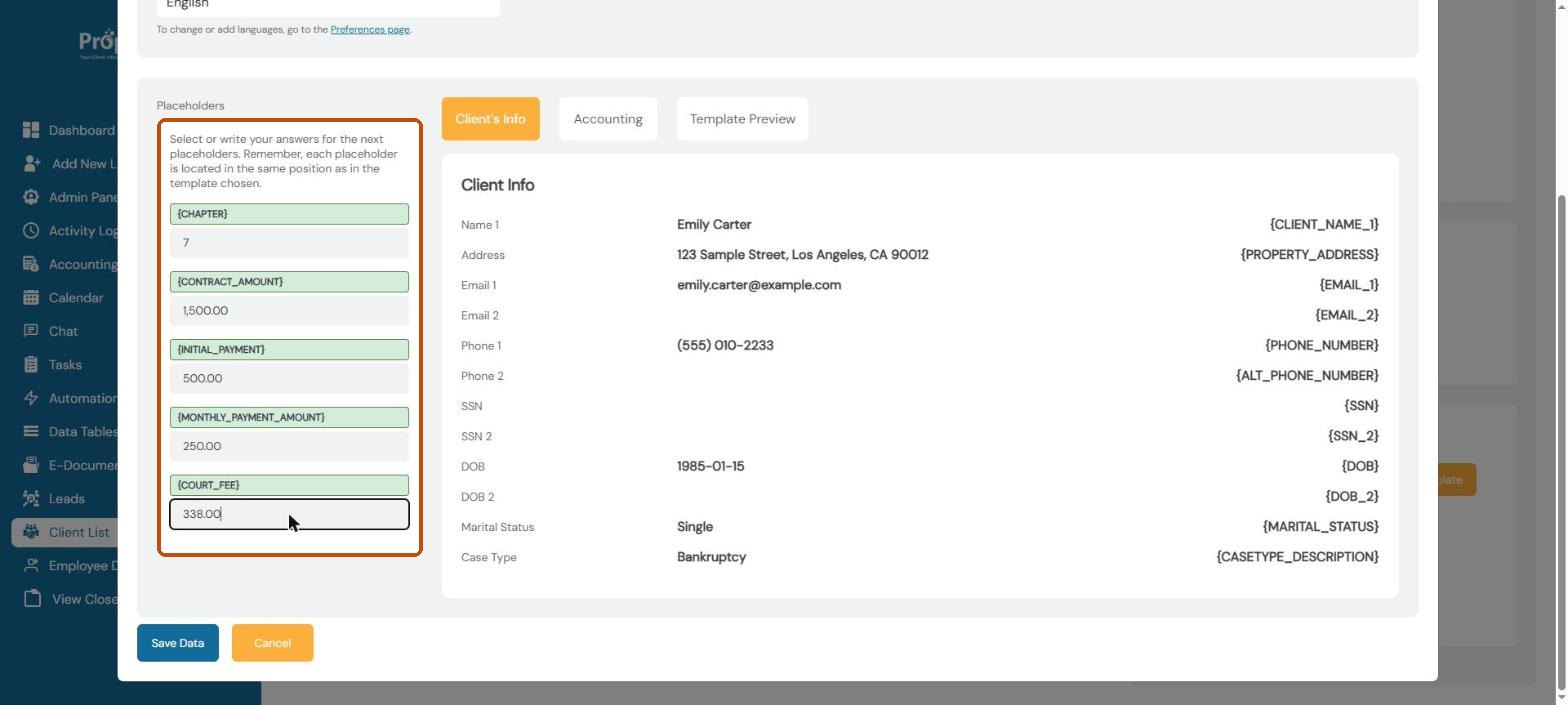Image resolution: width=1568 pixels, height=705 pixels.
Task: Click the Leads sidebar icon
Action: click(31, 498)
